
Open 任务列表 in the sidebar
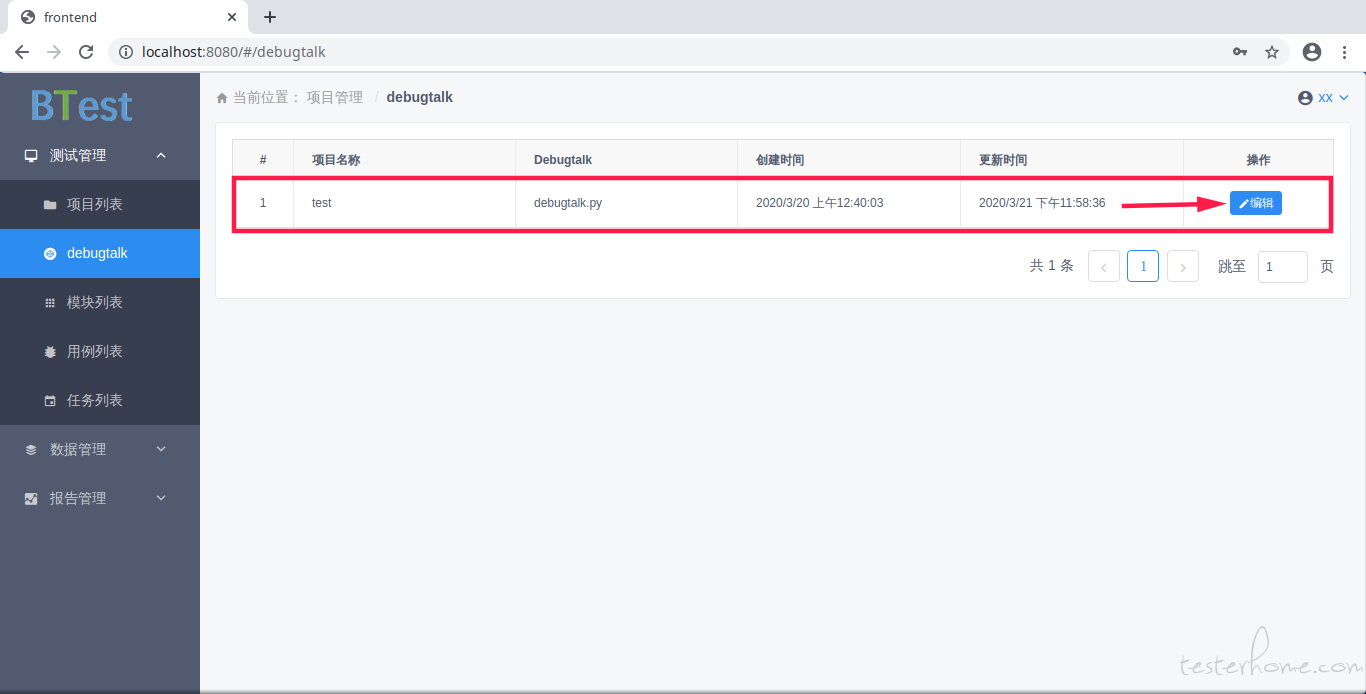(x=100, y=401)
